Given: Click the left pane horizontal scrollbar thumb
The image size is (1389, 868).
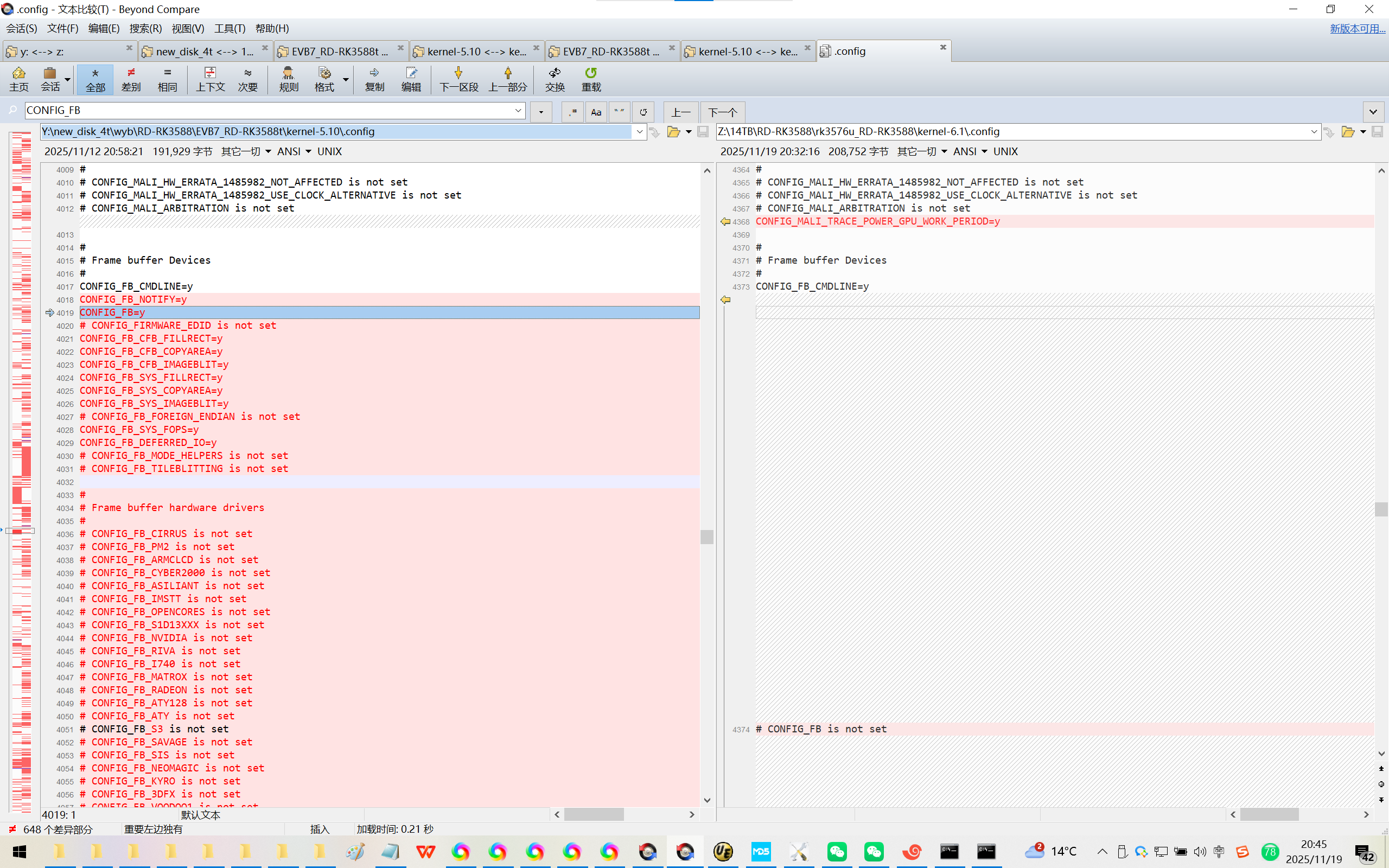Looking at the screenshot, I should coord(594,814).
